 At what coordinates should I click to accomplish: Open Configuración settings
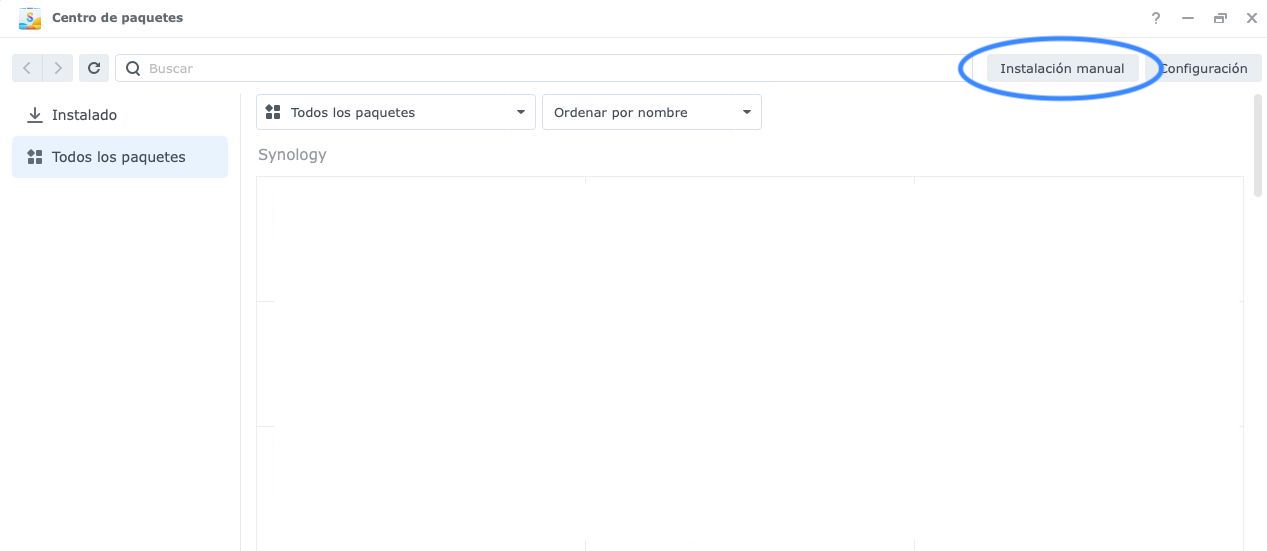tap(1205, 68)
